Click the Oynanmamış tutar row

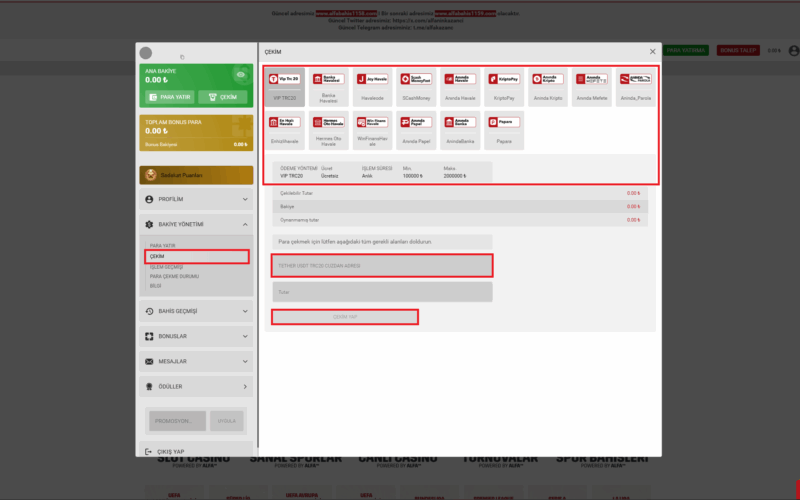[x=460, y=220]
